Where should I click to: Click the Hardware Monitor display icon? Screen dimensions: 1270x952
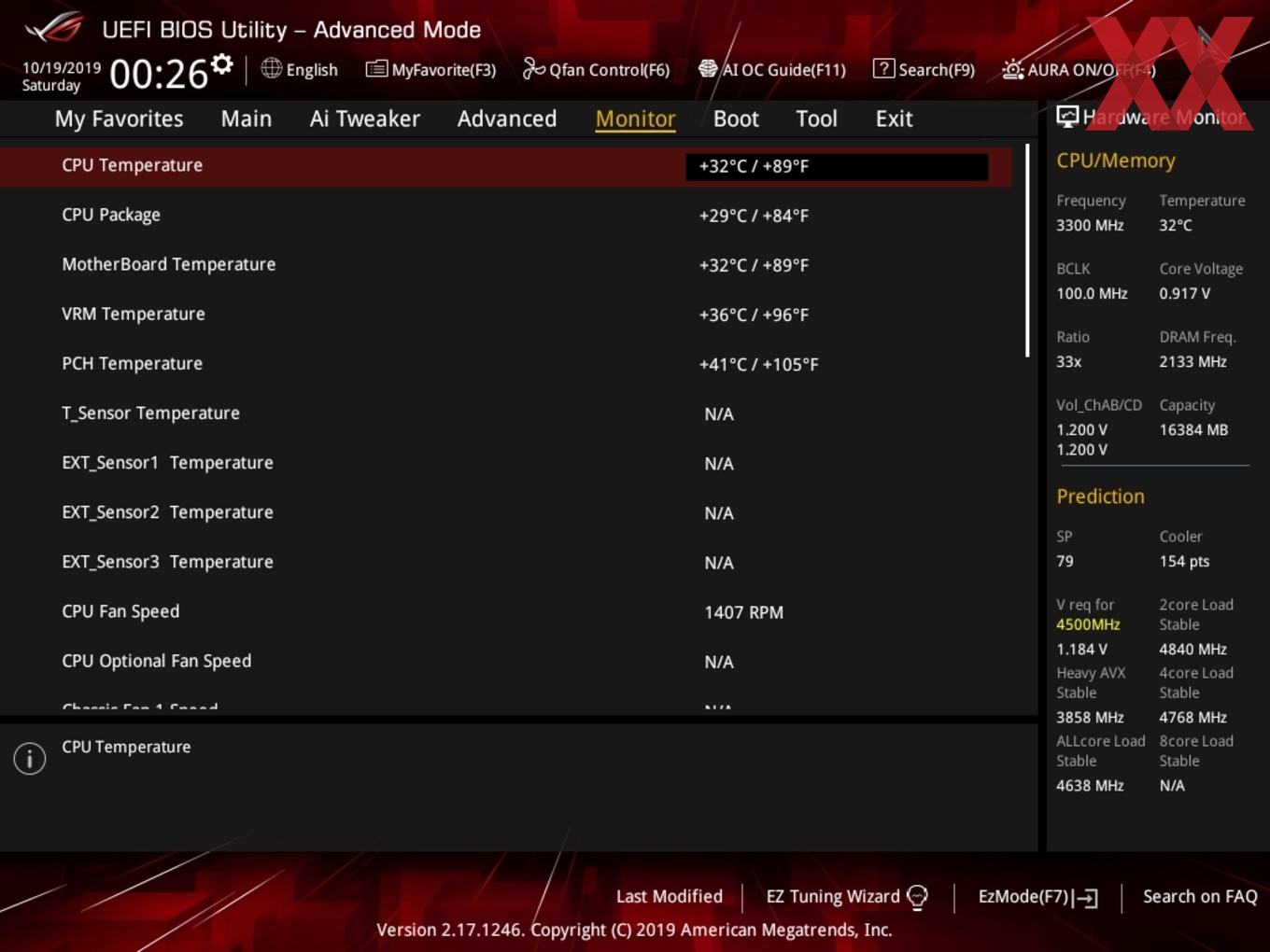pos(1067,116)
